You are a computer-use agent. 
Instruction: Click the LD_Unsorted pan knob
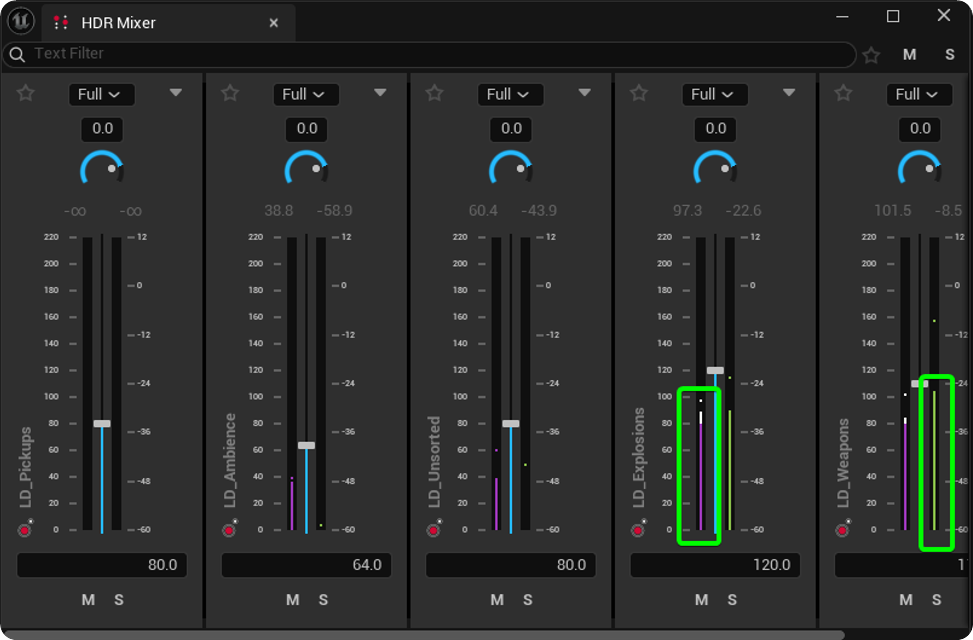[511, 168]
